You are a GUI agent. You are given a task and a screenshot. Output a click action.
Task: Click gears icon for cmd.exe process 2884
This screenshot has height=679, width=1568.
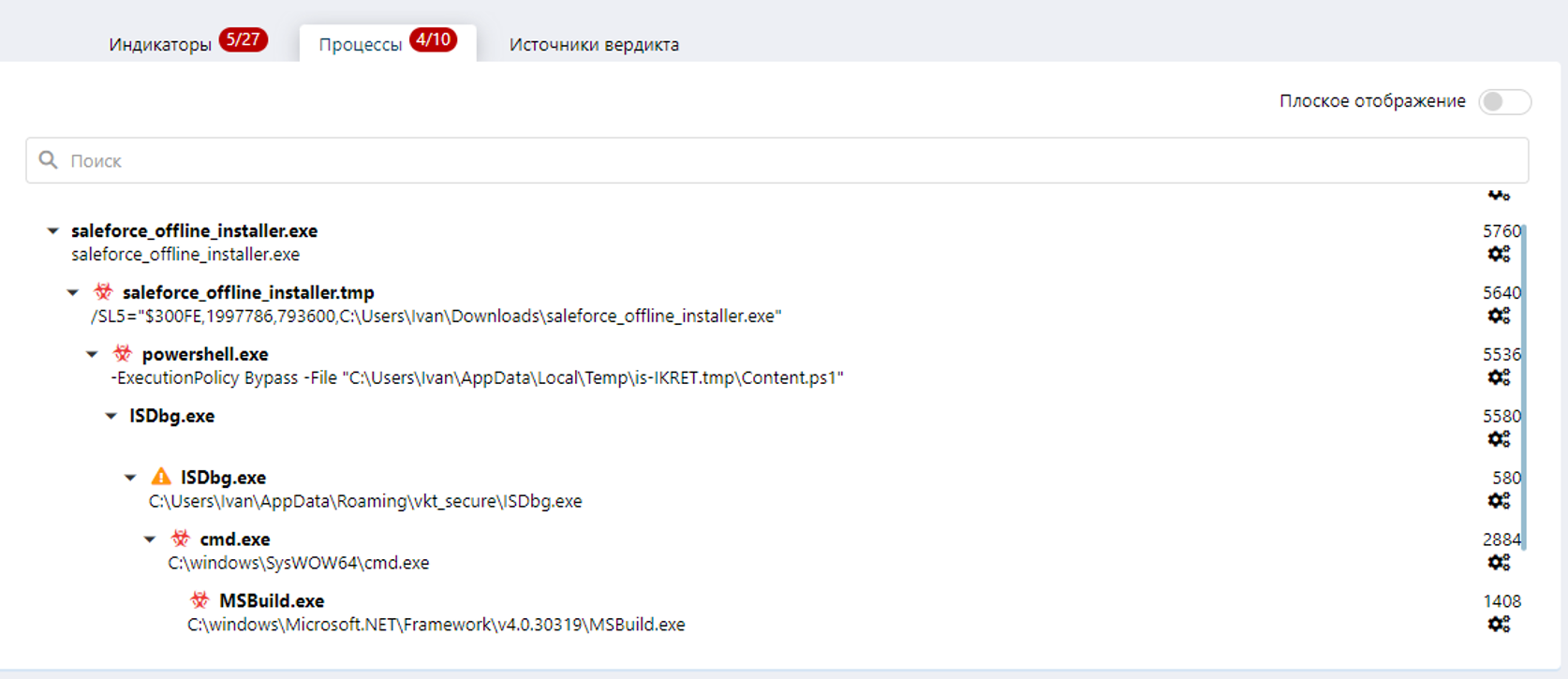tap(1499, 563)
